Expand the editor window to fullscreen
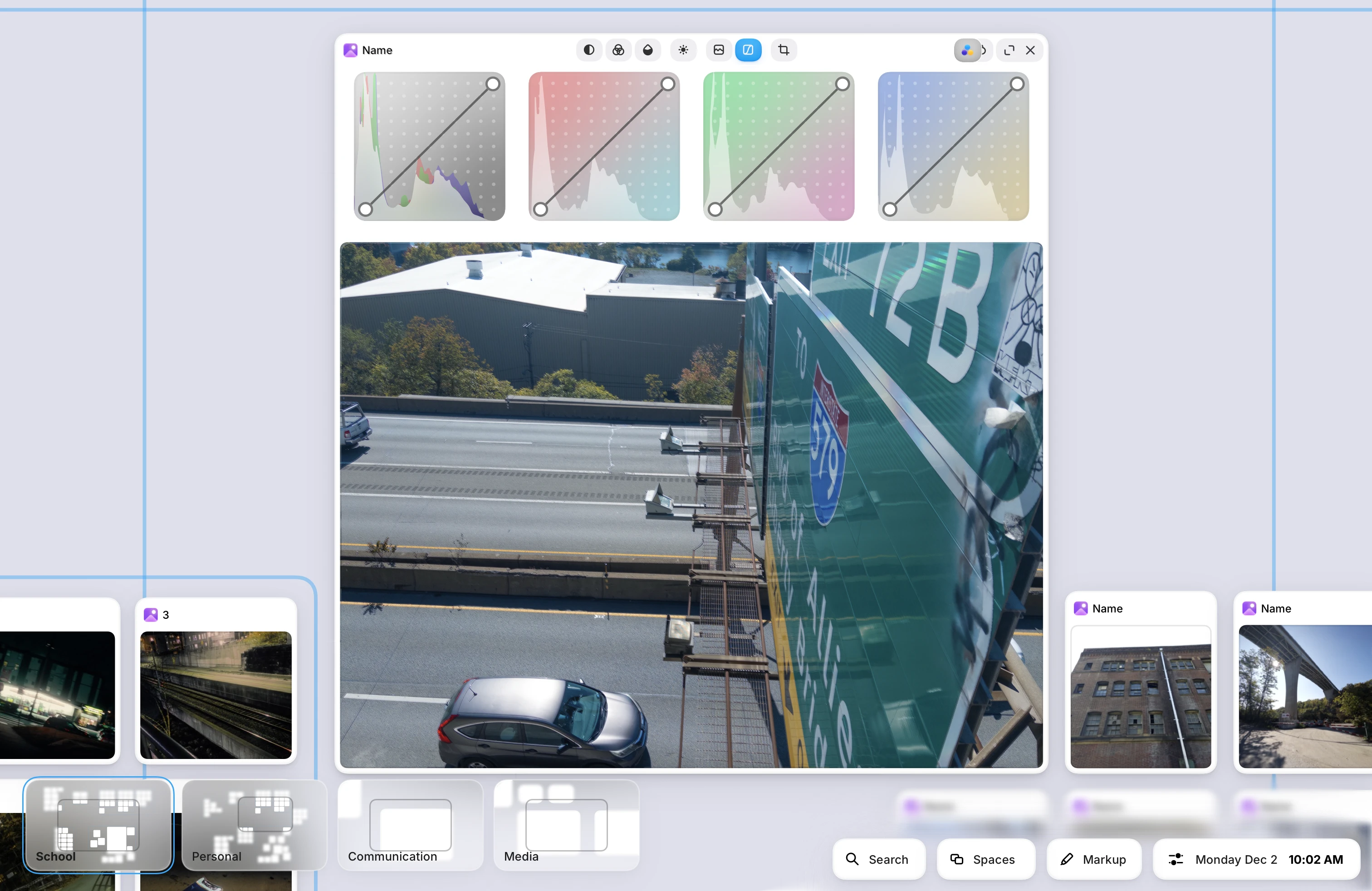Screen dimensions: 1372x891 [x=1009, y=51]
